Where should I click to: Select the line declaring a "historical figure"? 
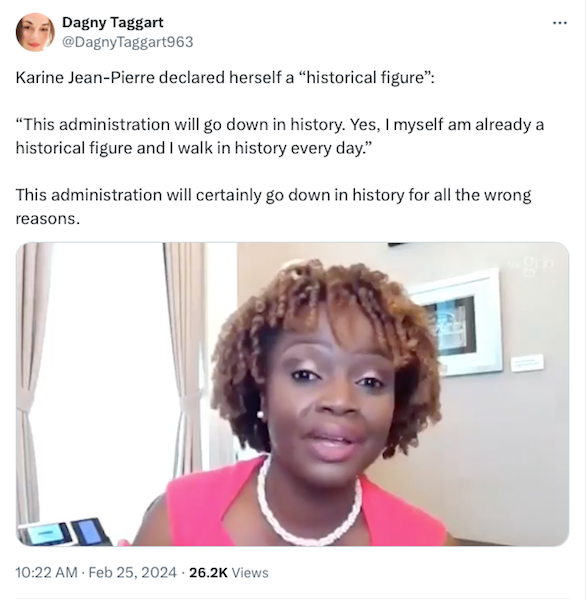(x=225, y=78)
